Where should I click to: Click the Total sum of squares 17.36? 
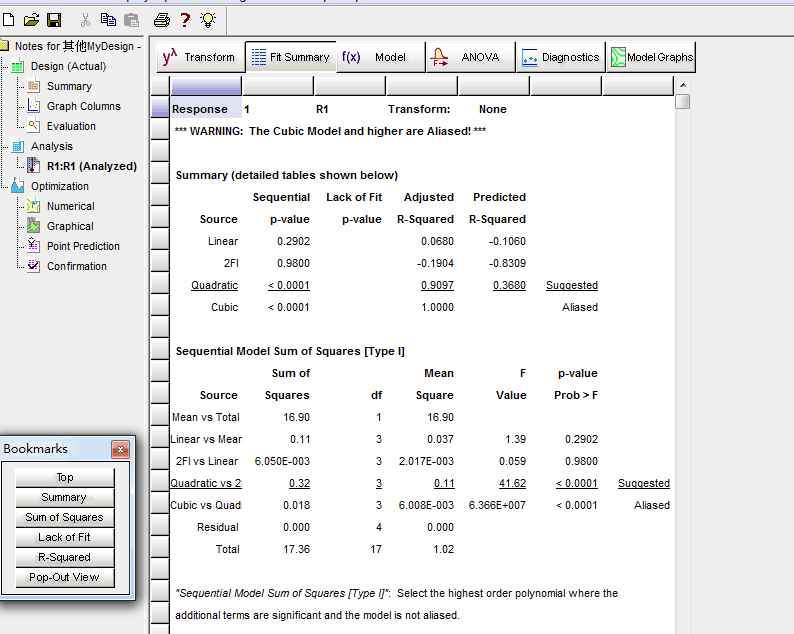(x=297, y=549)
